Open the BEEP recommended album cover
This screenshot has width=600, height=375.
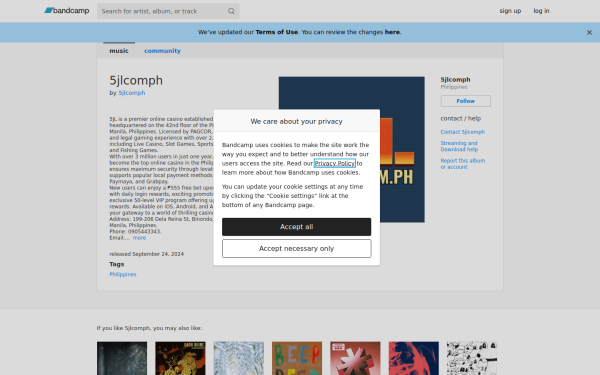point(297,358)
